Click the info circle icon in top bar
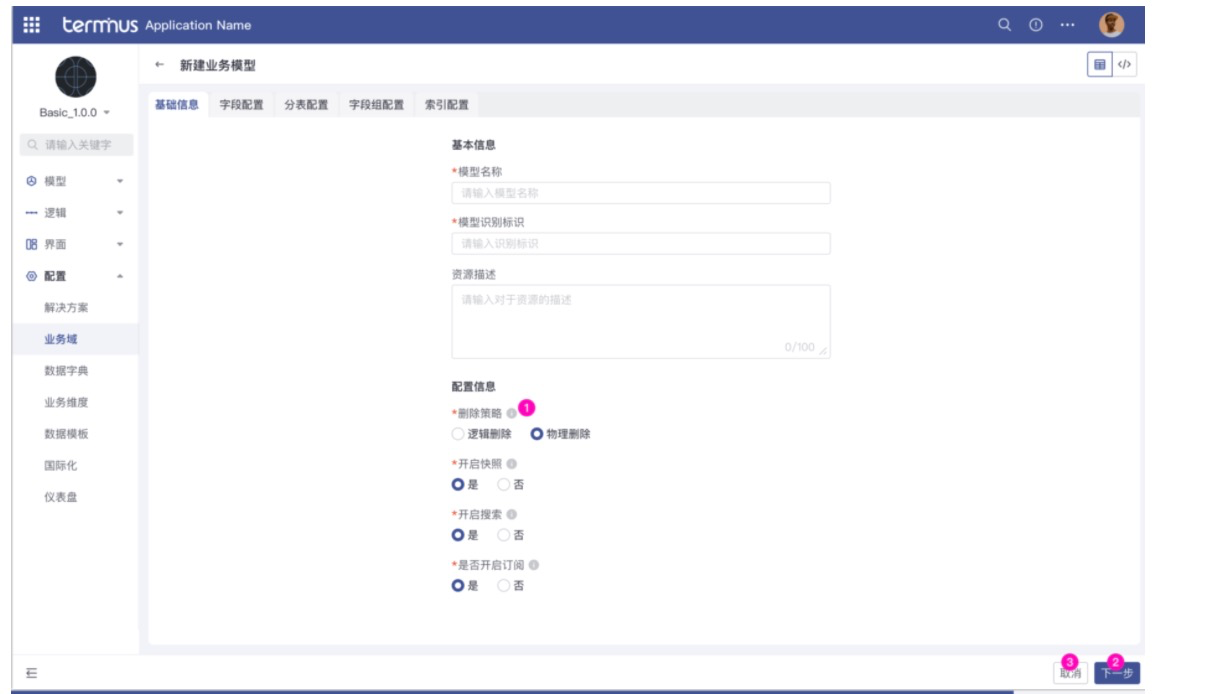1216x694 pixels. pyautogui.click(x=1035, y=25)
